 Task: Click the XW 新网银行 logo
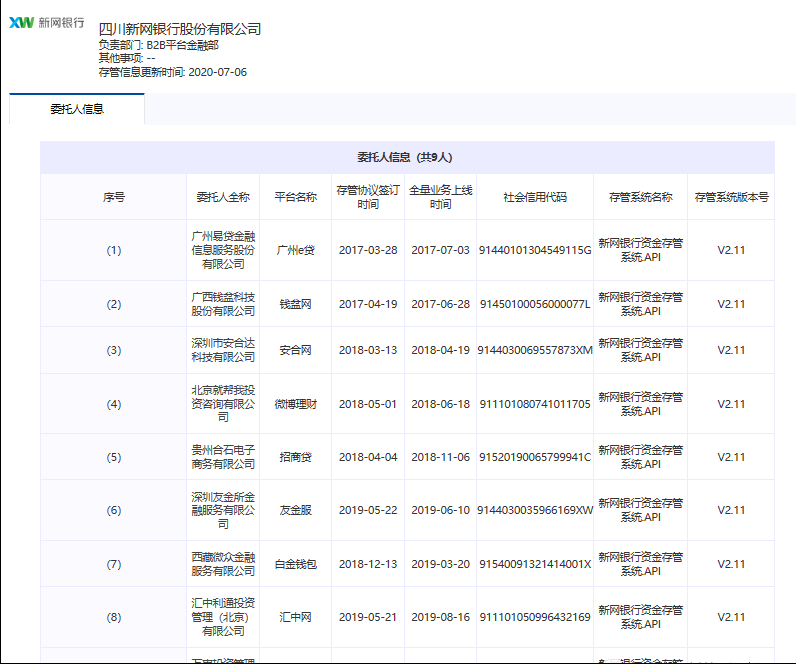pos(47,22)
